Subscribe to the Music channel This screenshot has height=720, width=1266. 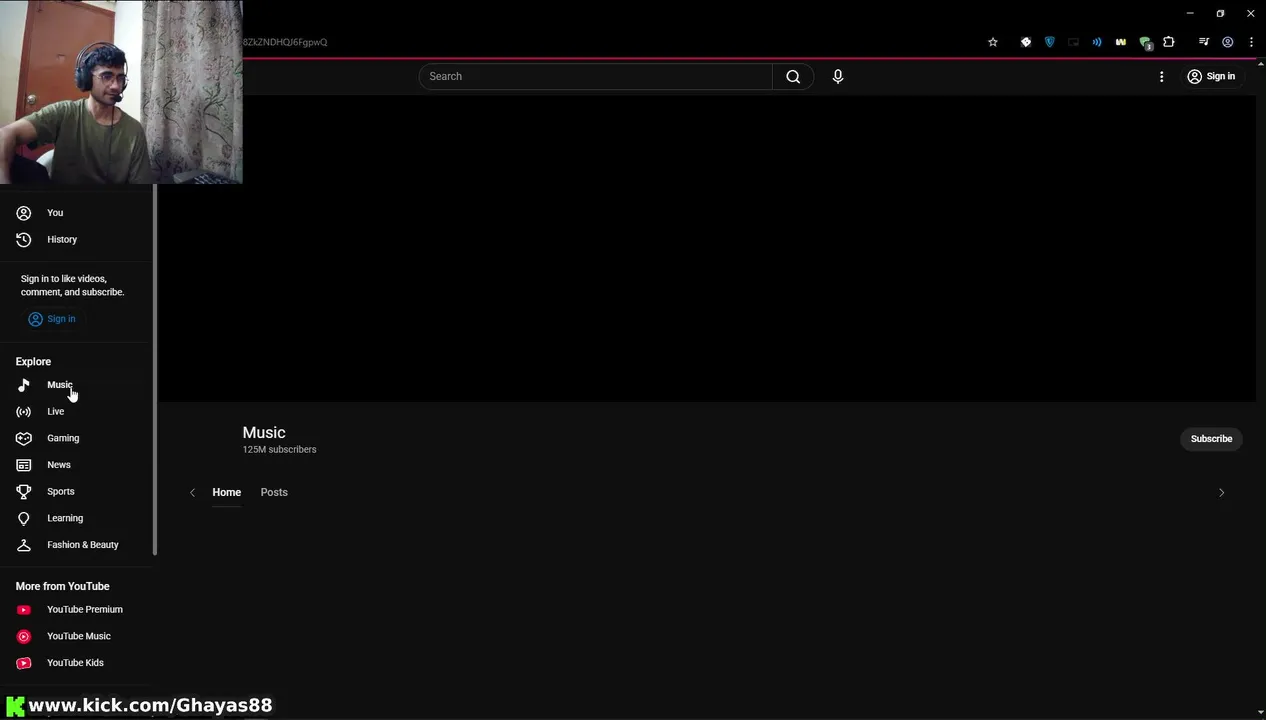point(1211,439)
